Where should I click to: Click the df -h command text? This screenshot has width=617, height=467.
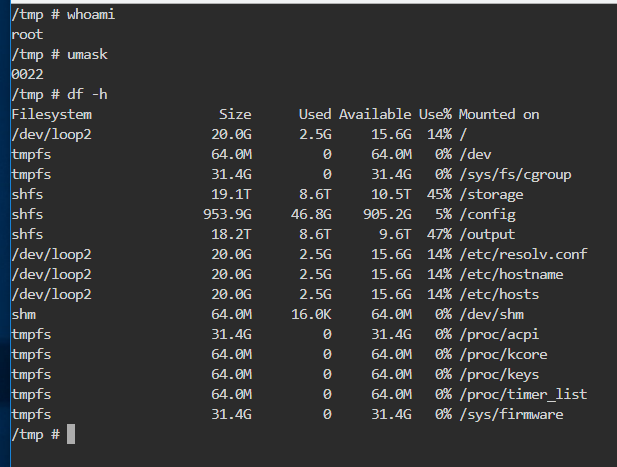point(87,94)
